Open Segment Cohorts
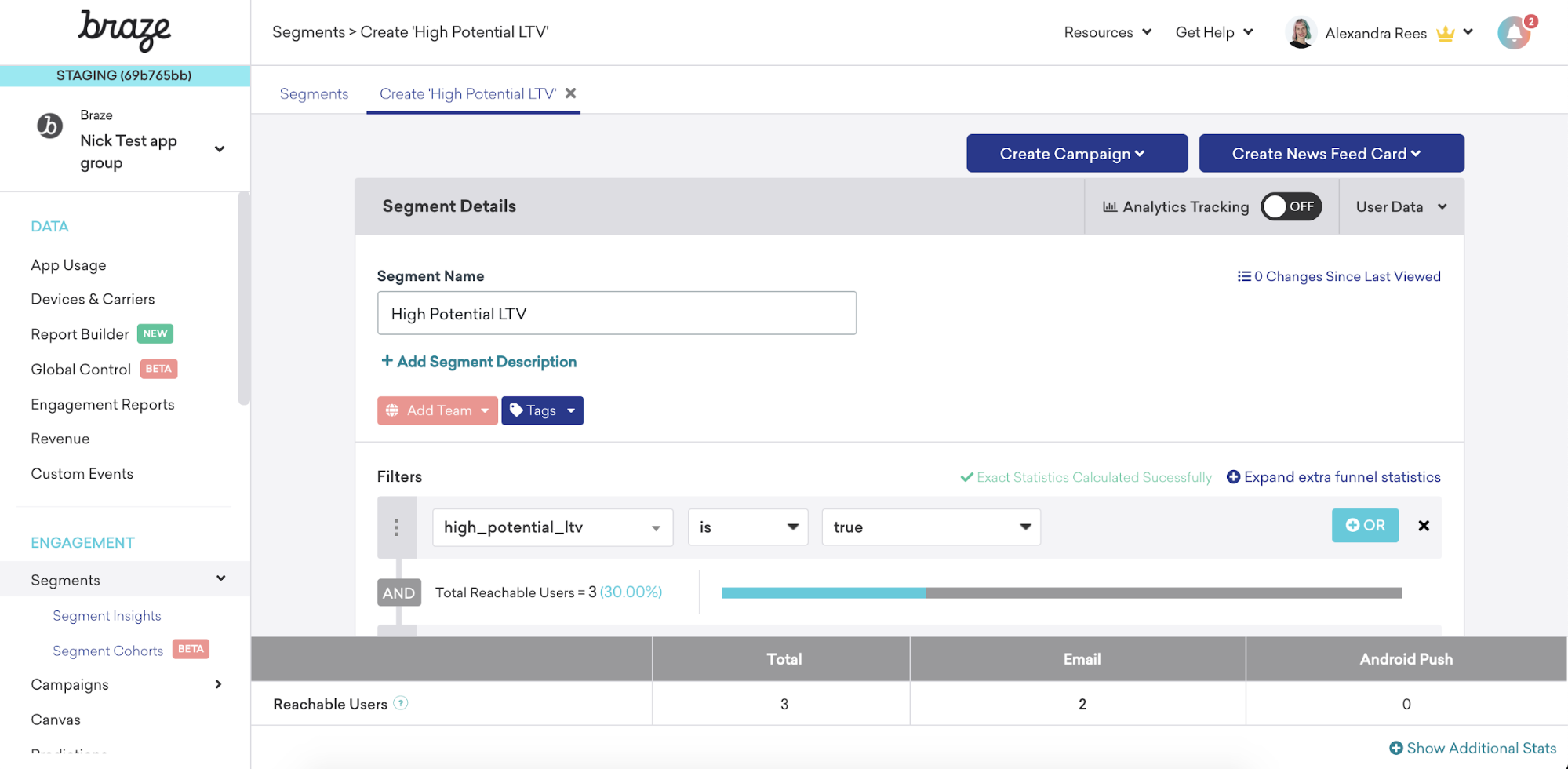Image resolution: width=1568 pixels, height=769 pixels. pyautogui.click(x=108, y=651)
